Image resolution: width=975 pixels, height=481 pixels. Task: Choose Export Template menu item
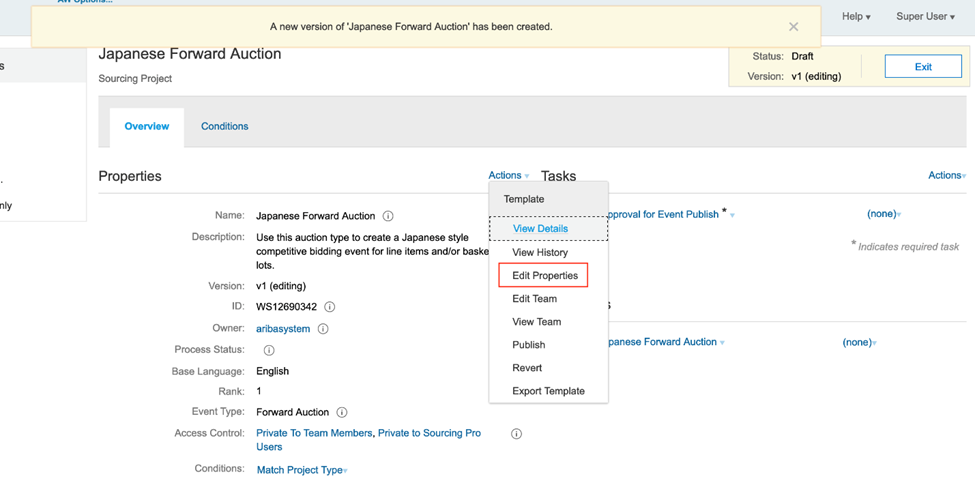point(548,391)
